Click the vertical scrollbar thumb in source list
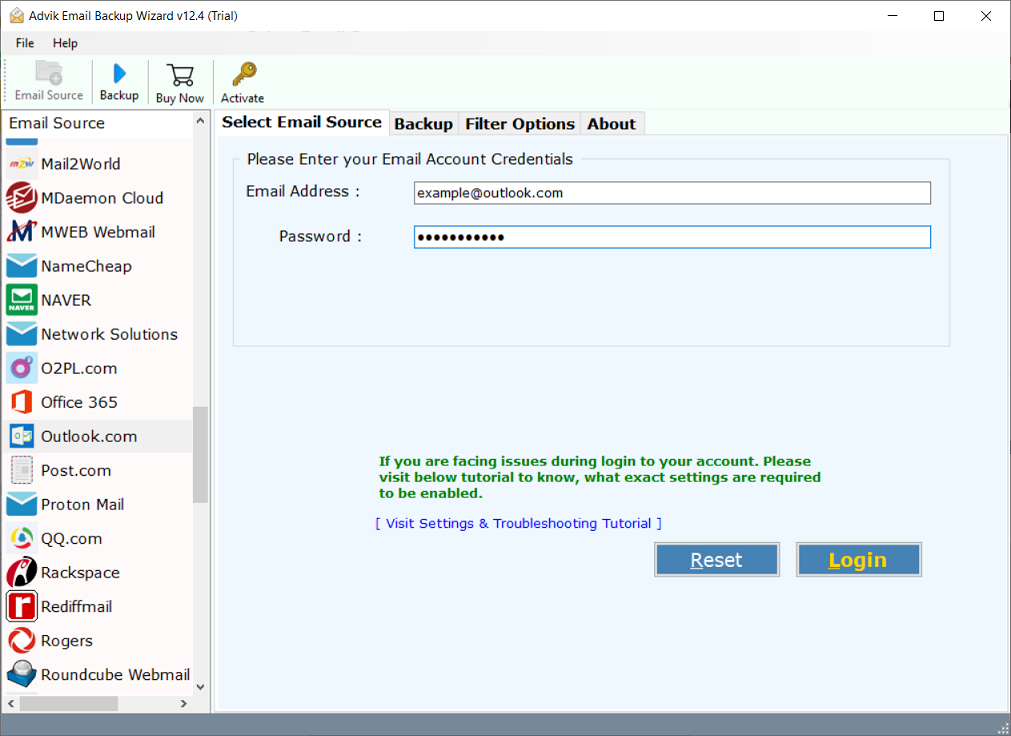The image size is (1011, 736). pyautogui.click(x=201, y=454)
